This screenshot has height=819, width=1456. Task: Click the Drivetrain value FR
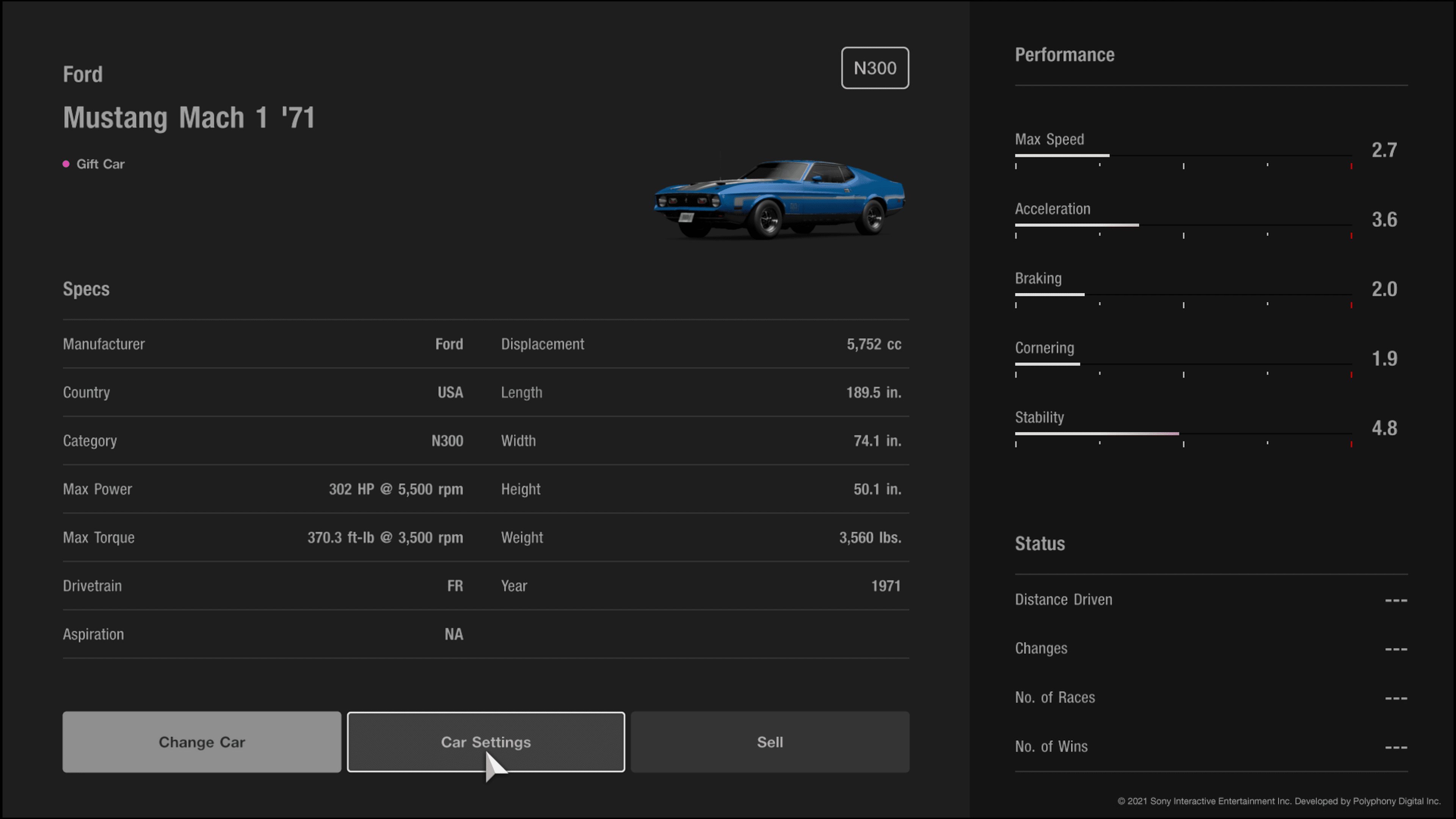455,585
